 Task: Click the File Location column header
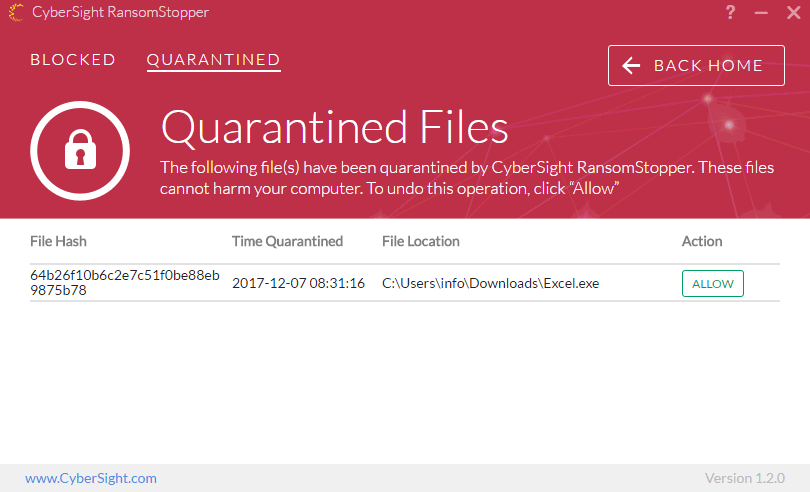click(x=420, y=241)
